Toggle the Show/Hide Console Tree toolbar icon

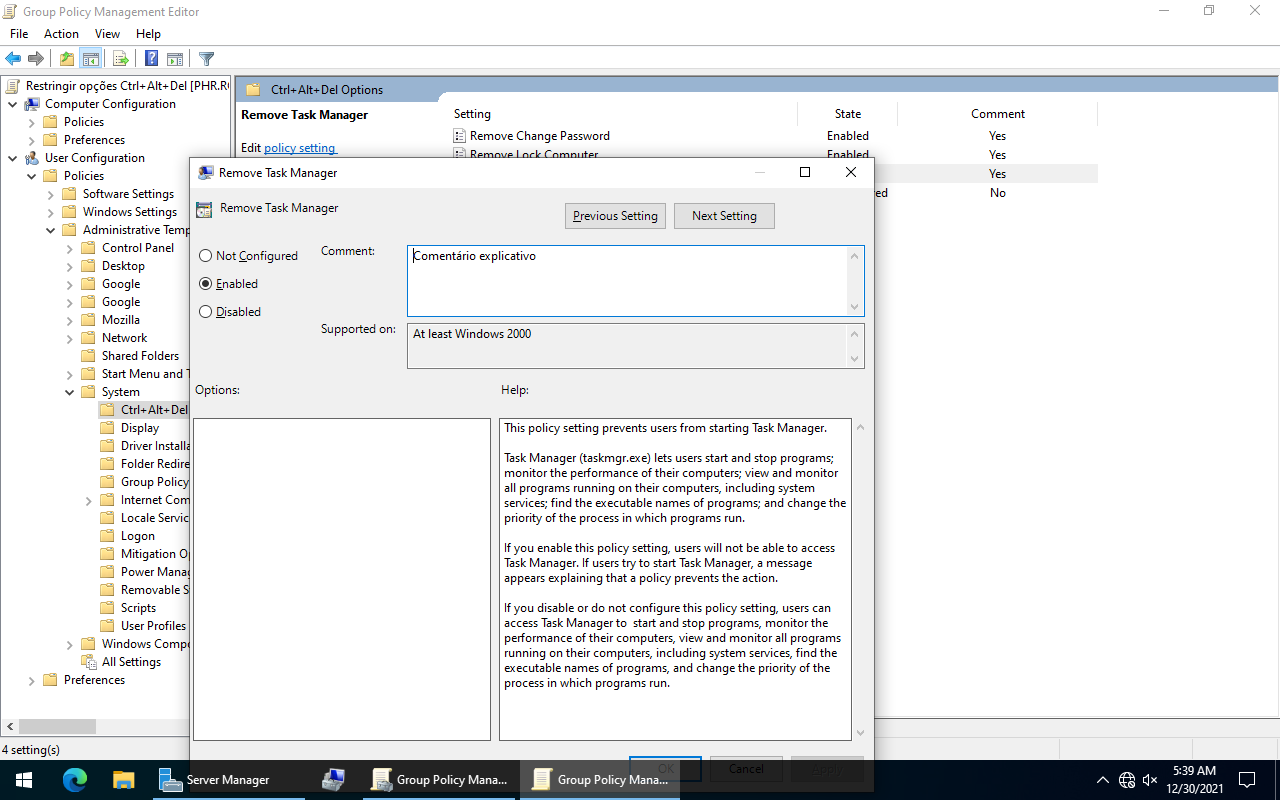[x=90, y=58]
